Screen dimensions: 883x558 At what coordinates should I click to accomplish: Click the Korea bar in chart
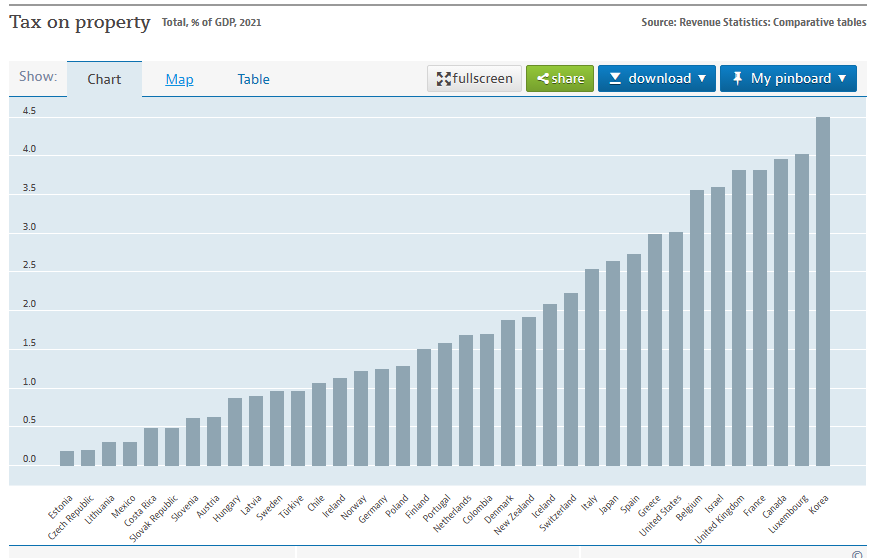click(823, 291)
